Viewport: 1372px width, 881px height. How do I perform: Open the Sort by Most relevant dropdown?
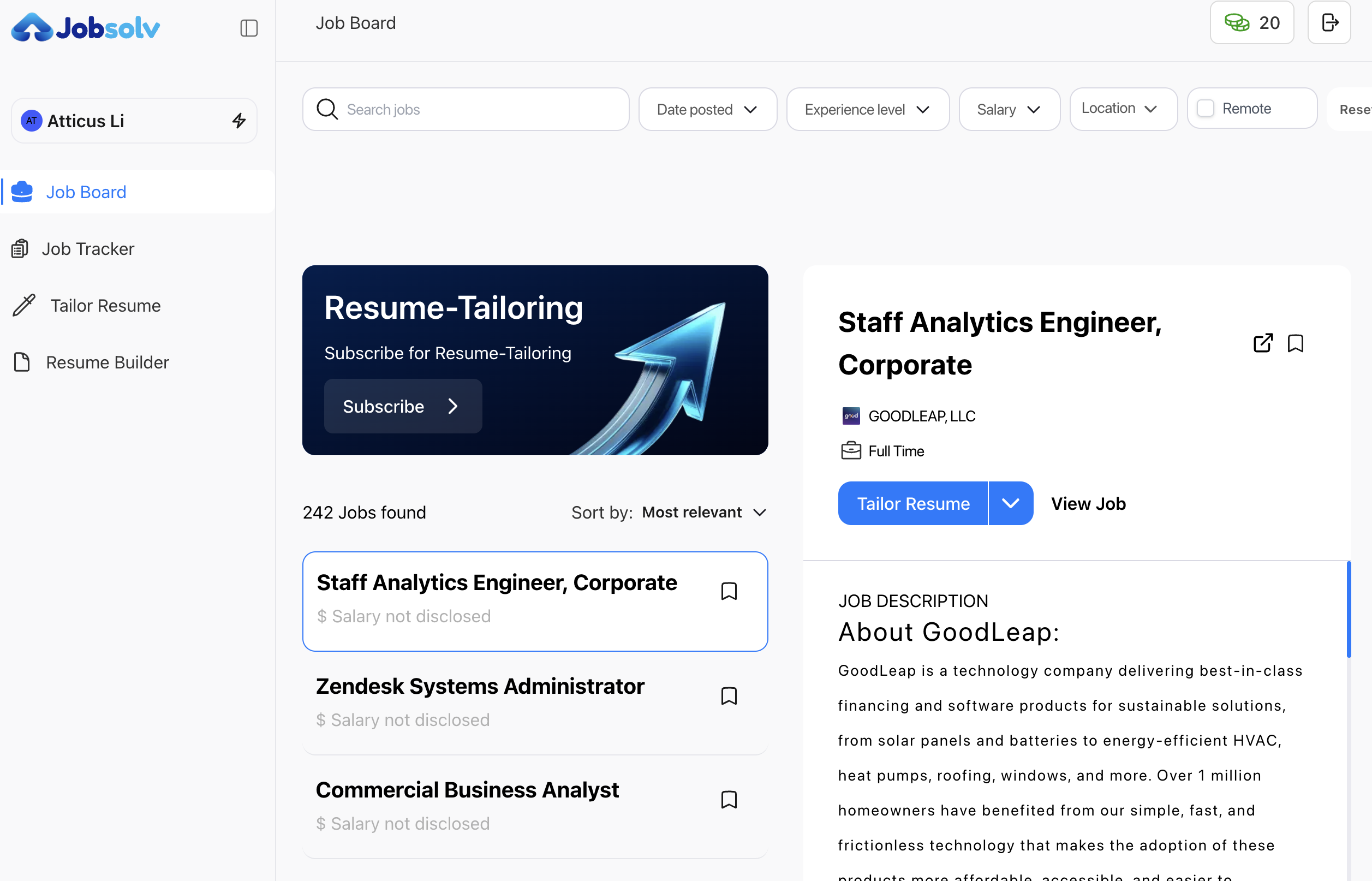click(704, 512)
